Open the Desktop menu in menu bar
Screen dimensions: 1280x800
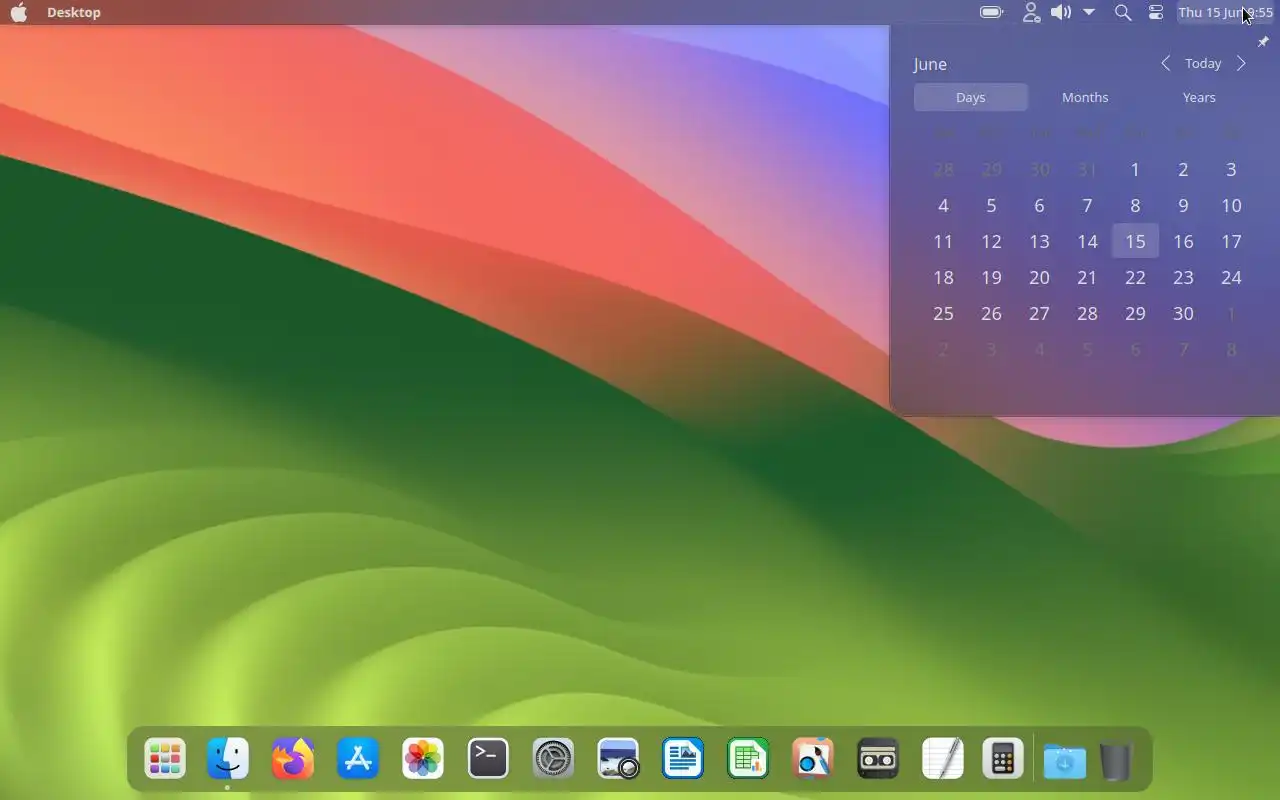pyautogui.click(x=74, y=12)
